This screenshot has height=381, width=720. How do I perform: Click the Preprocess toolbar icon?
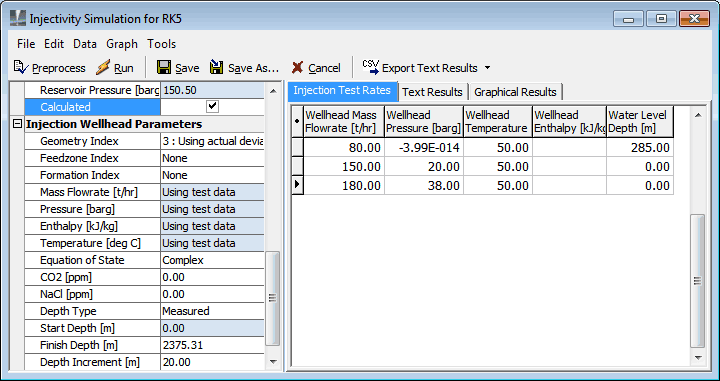[21, 68]
